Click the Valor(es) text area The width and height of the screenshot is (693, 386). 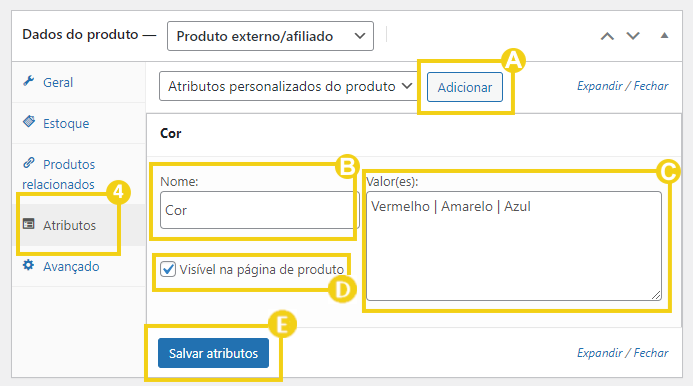[514, 246]
